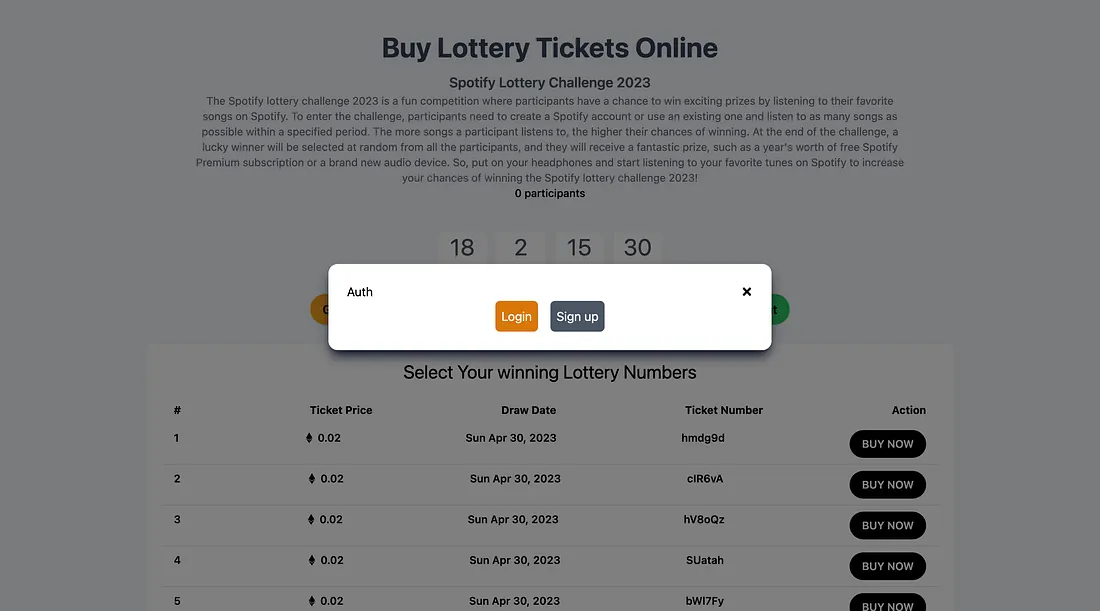Click the countdown box showing 18
The width and height of the screenshot is (1100, 611).
462,248
